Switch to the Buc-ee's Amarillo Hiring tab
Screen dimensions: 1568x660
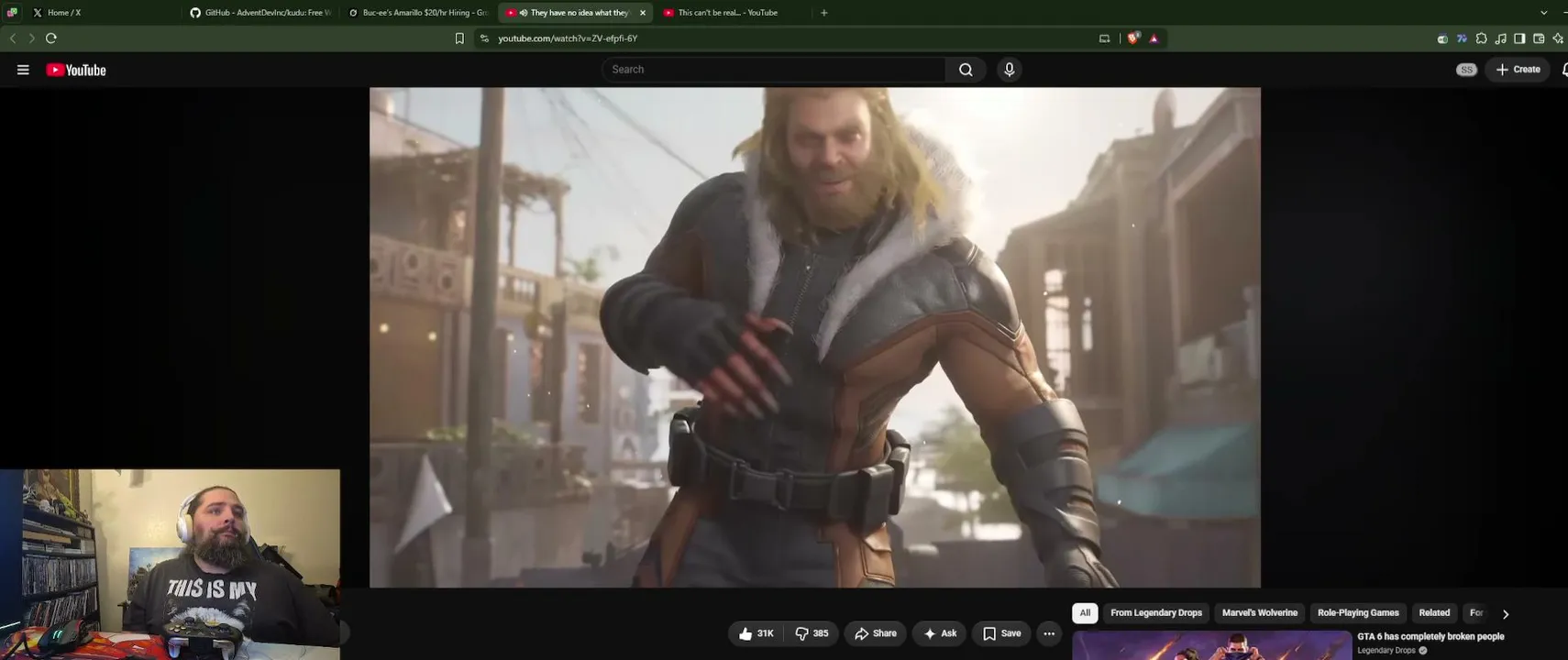coord(418,13)
